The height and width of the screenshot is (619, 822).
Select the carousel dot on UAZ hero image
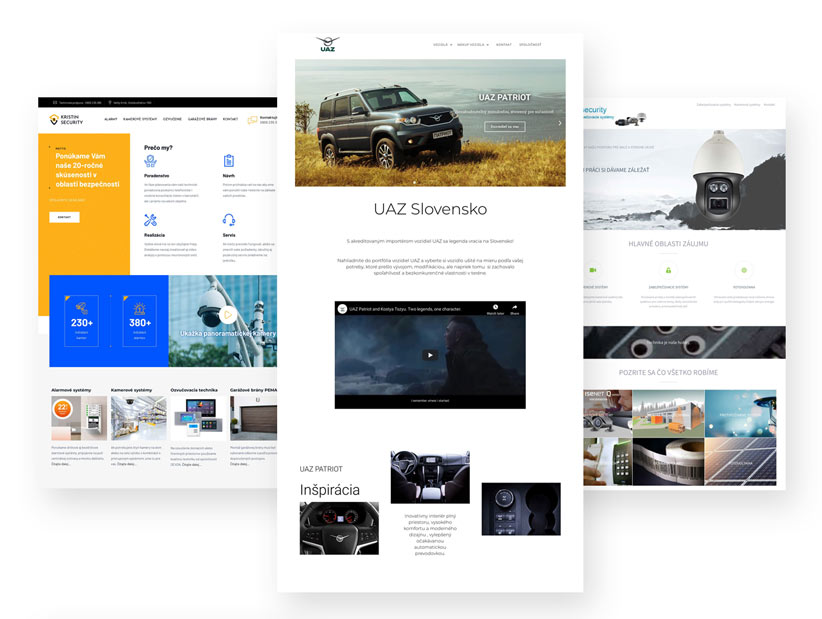[x=415, y=182]
